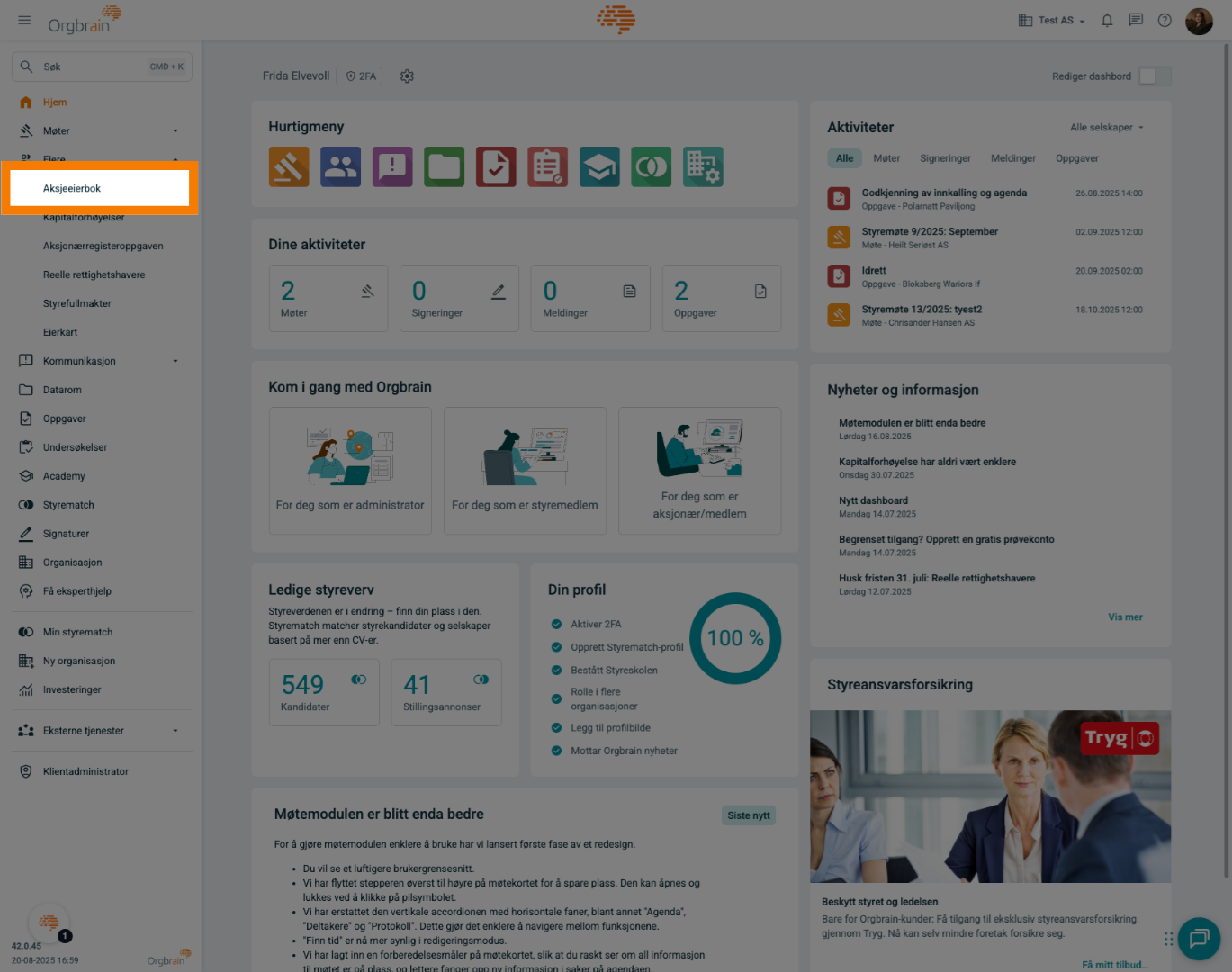This screenshot has height=972, width=1232.
Task: Click the Vis mer news link
Action: click(x=1125, y=617)
